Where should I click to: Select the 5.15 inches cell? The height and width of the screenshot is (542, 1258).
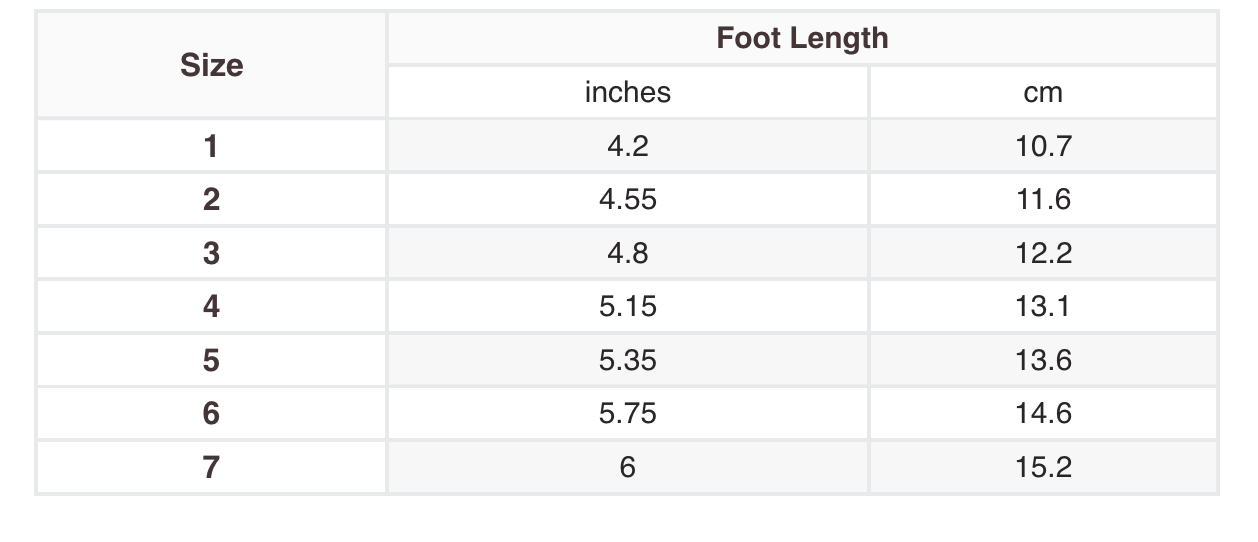628,306
